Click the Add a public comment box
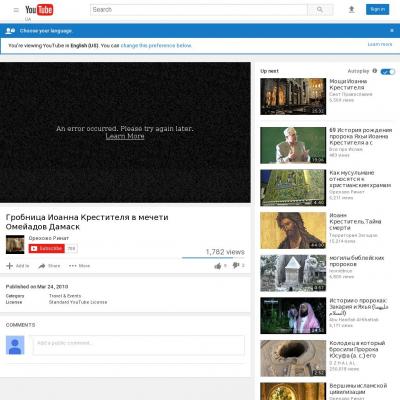 (139, 345)
